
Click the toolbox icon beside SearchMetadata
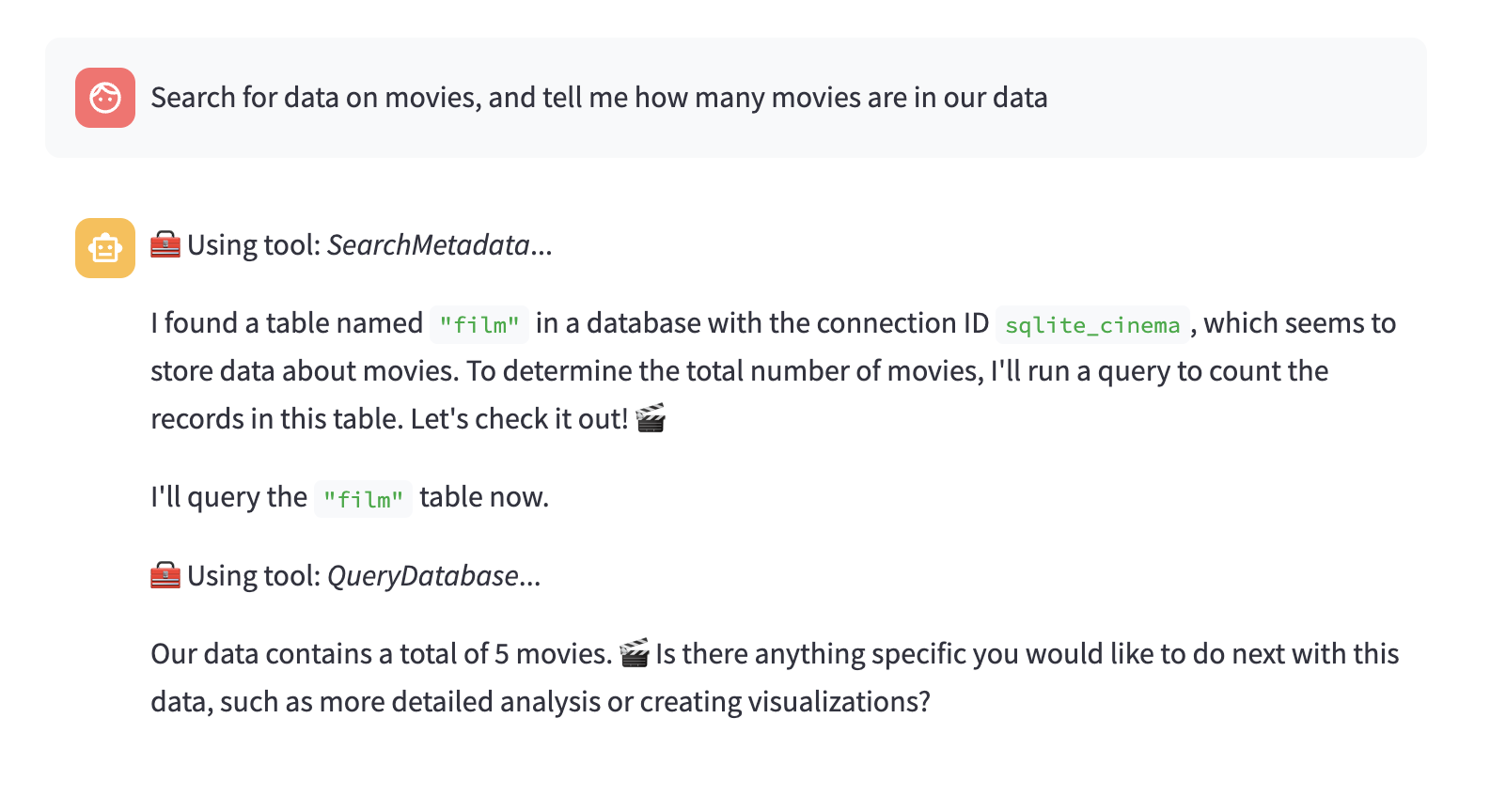click(165, 244)
